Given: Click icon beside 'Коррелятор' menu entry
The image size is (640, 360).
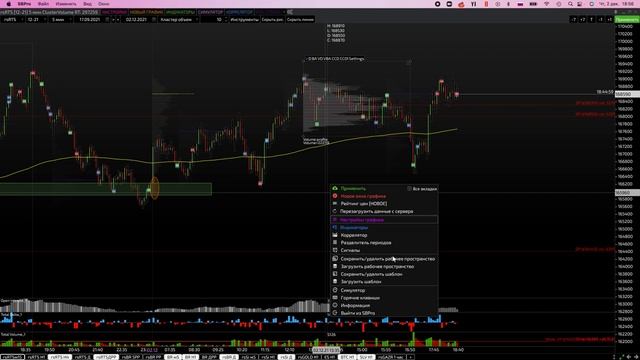Looking at the screenshot, I should pyautogui.click(x=335, y=235).
